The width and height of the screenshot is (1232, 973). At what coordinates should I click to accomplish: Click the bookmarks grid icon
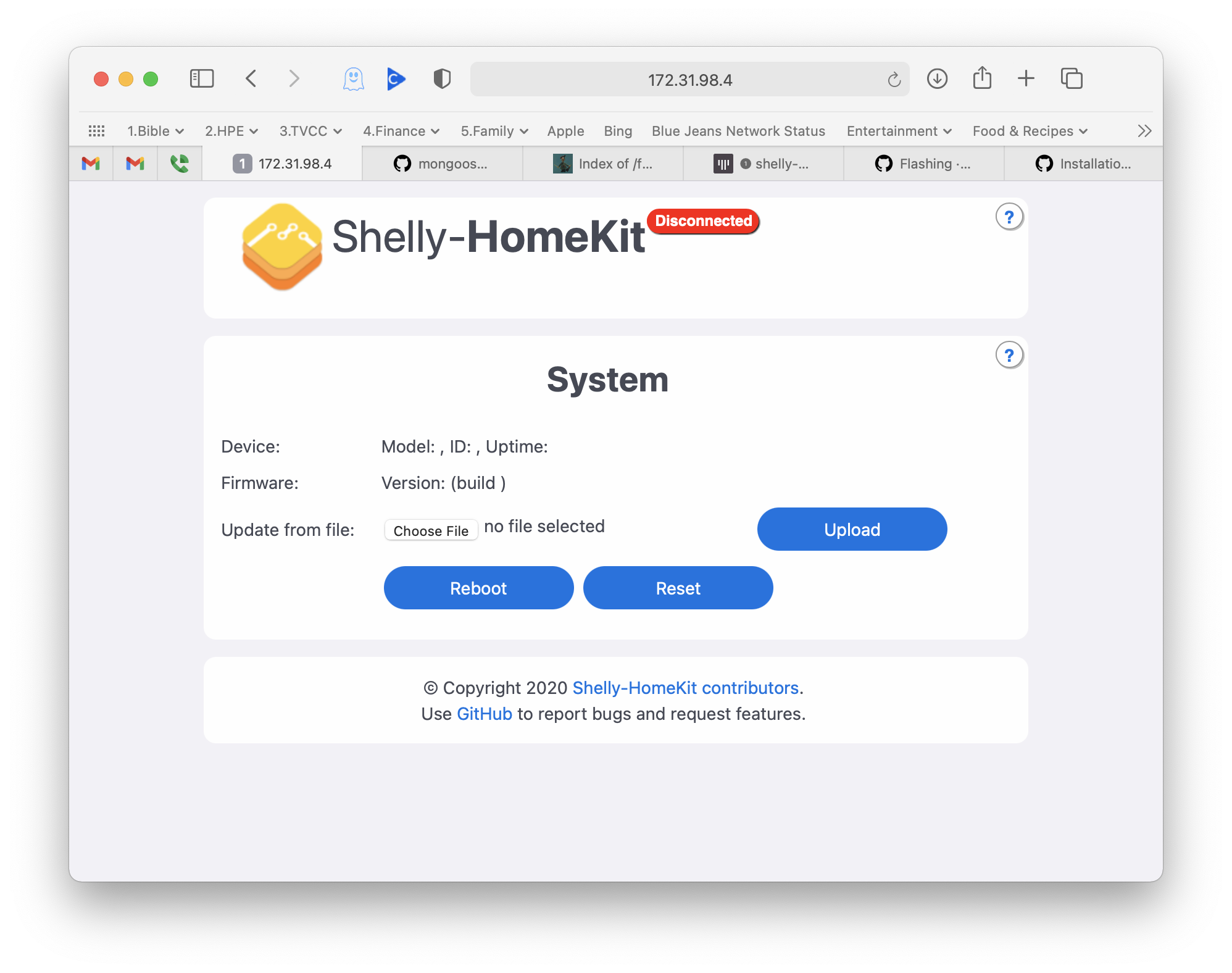coord(97,130)
